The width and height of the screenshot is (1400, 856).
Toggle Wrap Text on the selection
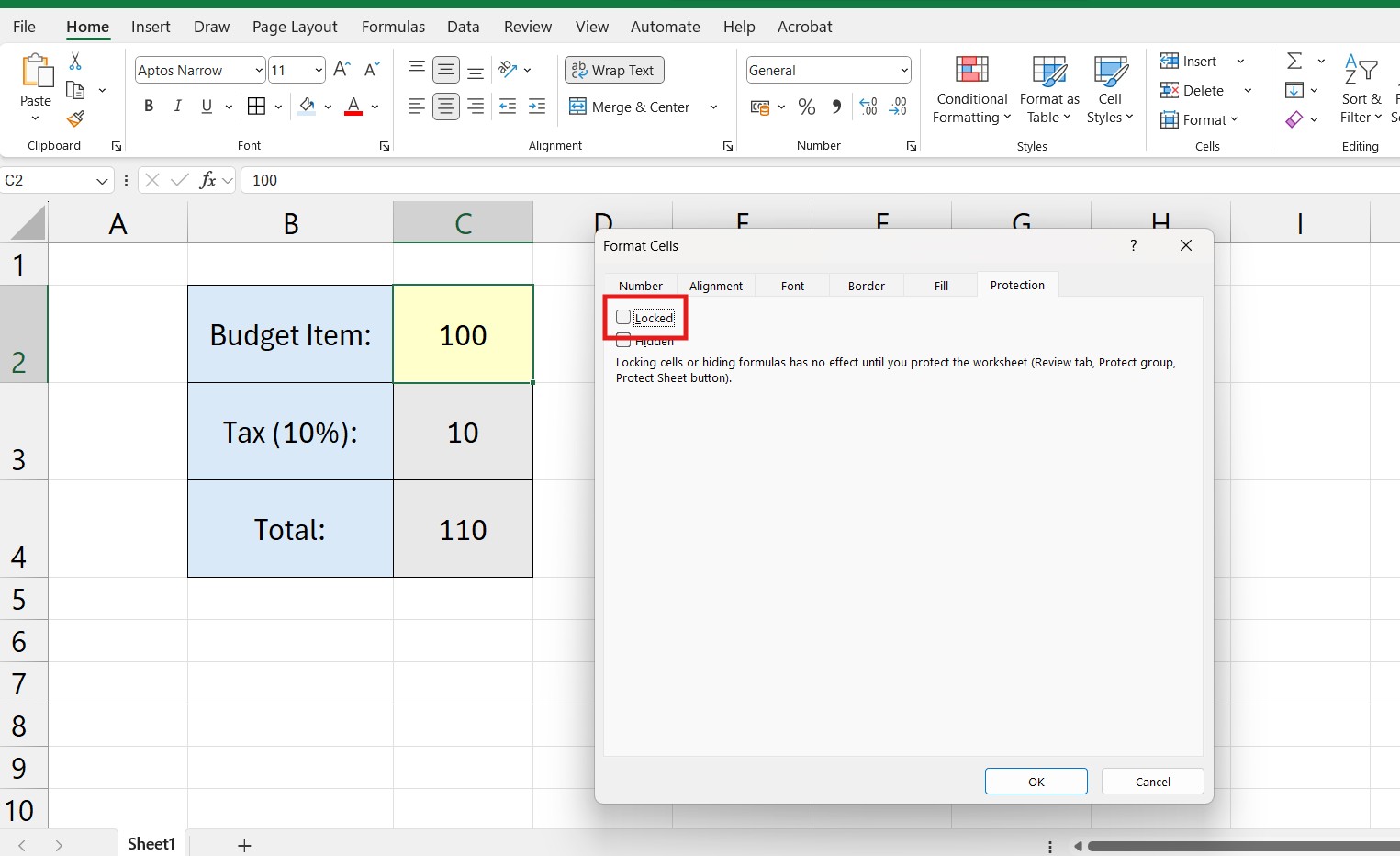click(613, 70)
